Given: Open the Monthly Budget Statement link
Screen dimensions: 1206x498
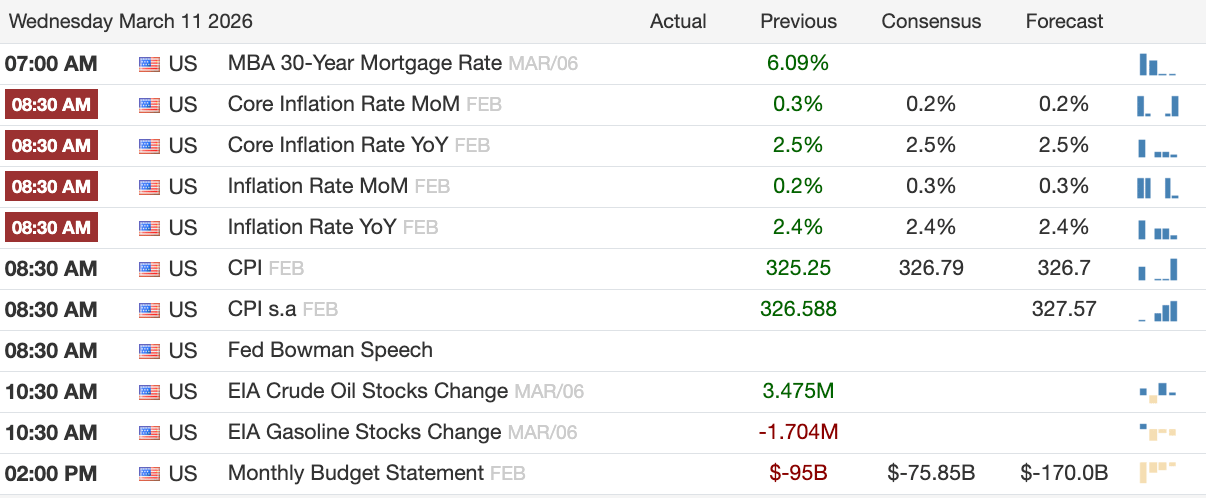Looking at the screenshot, I should (x=355, y=473).
